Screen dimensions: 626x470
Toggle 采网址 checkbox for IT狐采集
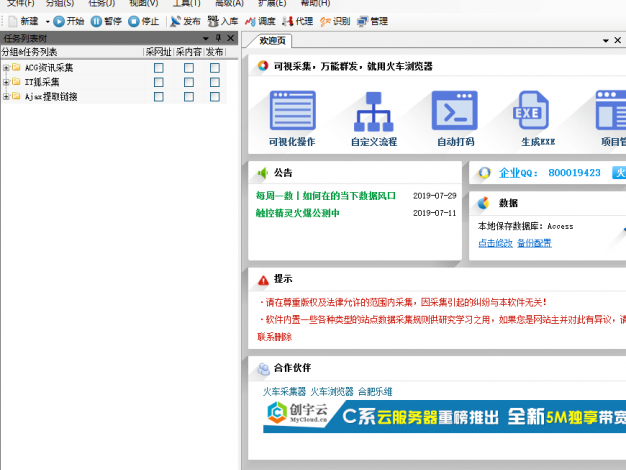(x=159, y=82)
